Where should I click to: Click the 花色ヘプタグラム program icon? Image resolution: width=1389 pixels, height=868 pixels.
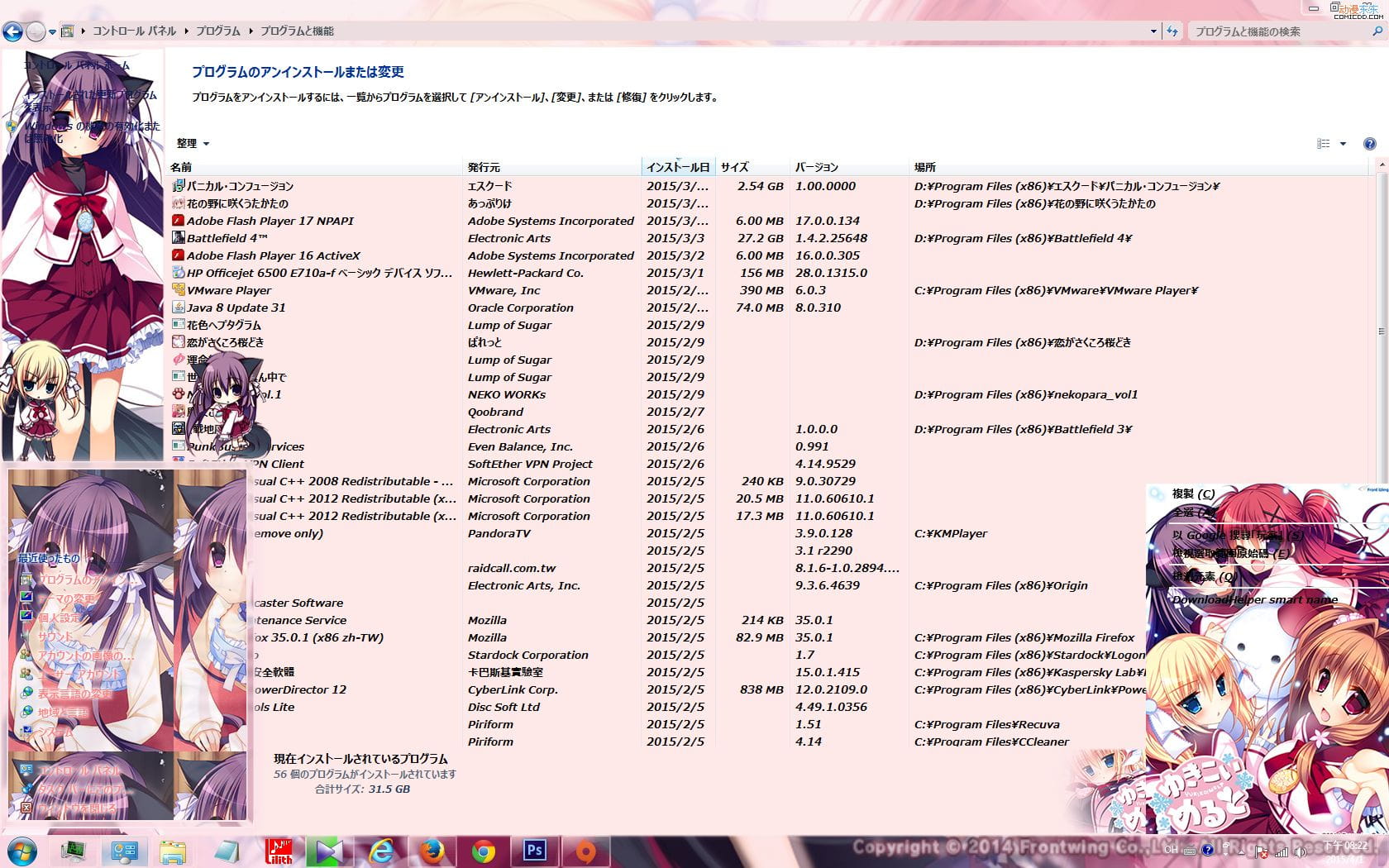pyautogui.click(x=178, y=325)
